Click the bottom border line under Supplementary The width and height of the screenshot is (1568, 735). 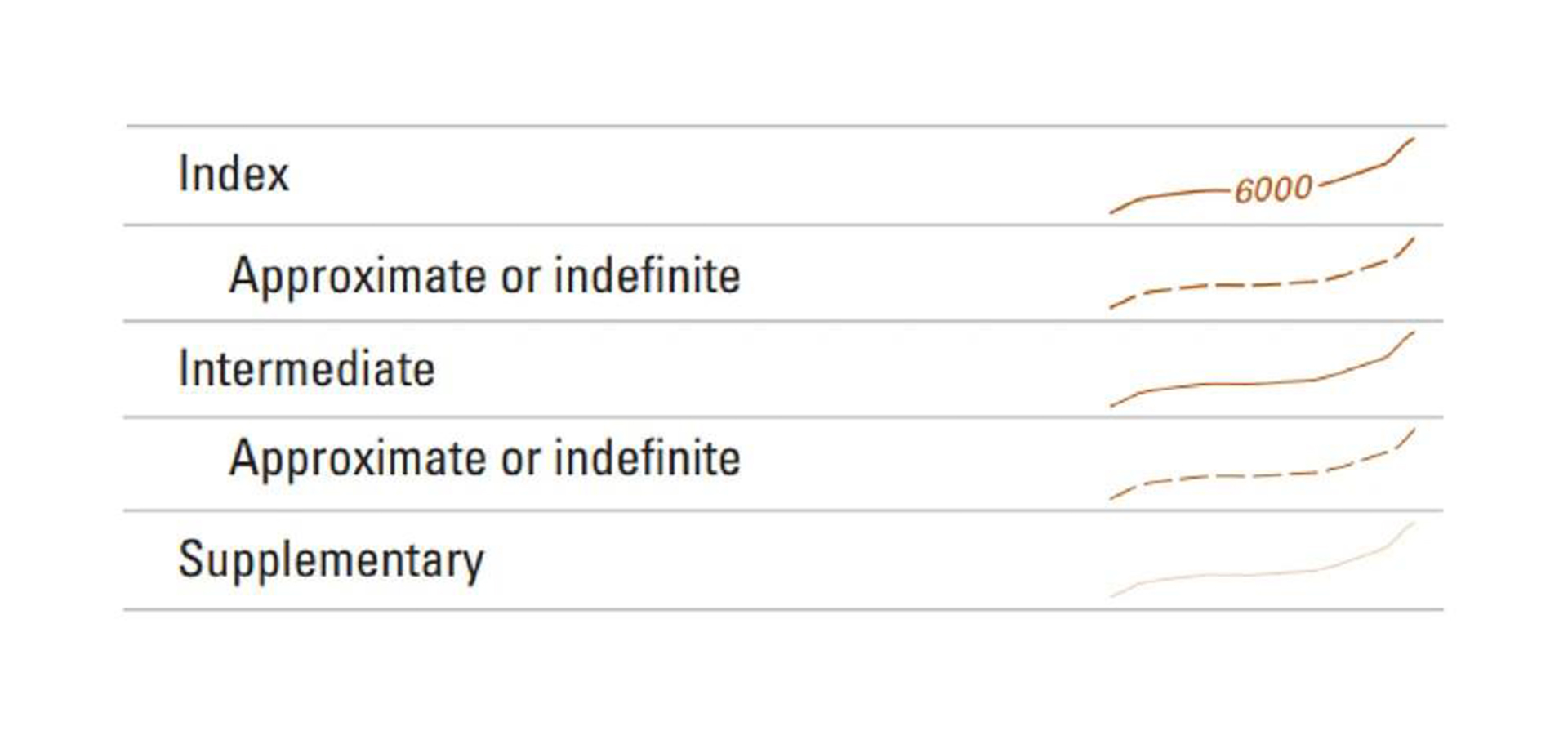pyautogui.click(x=784, y=609)
